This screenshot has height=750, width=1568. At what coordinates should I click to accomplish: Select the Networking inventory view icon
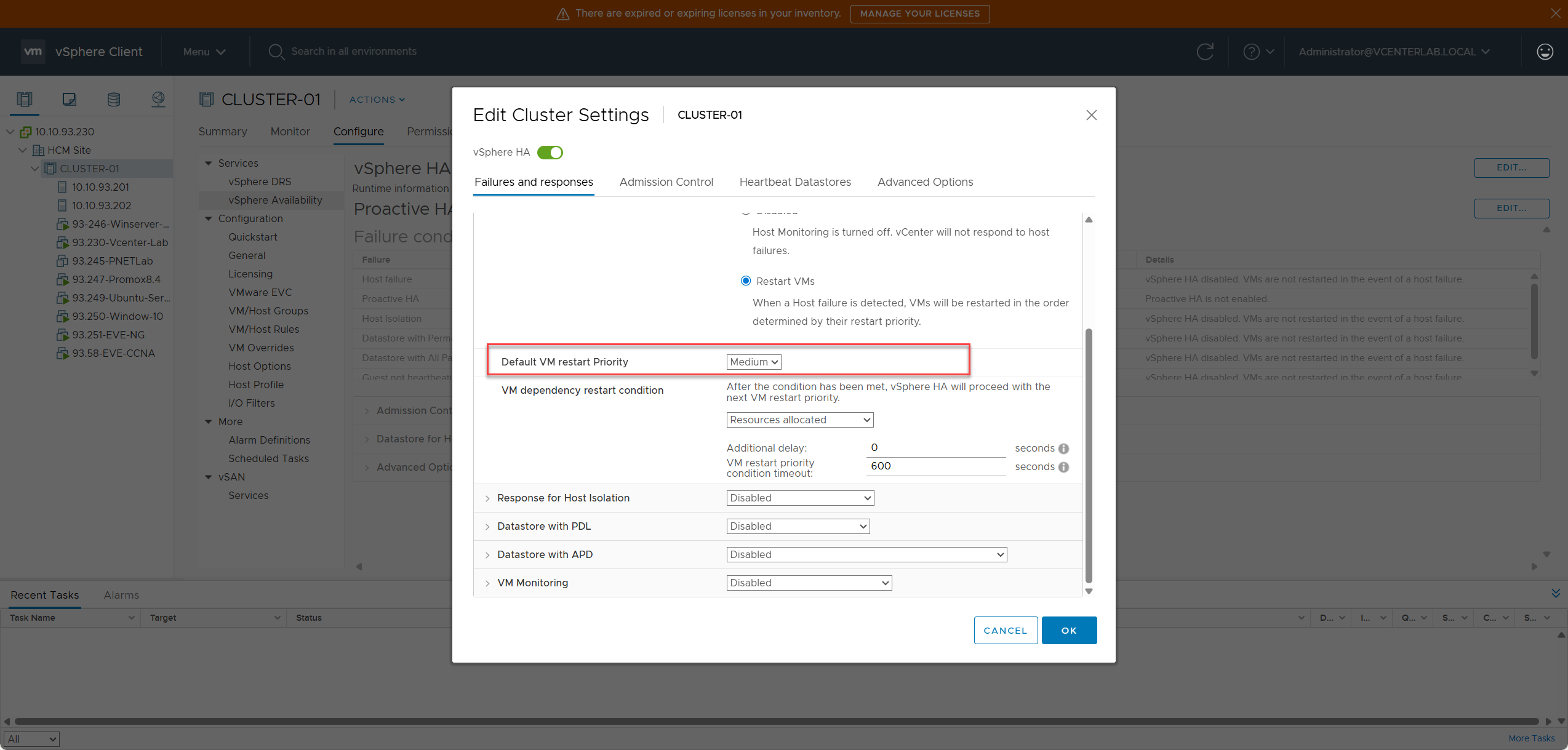158,99
